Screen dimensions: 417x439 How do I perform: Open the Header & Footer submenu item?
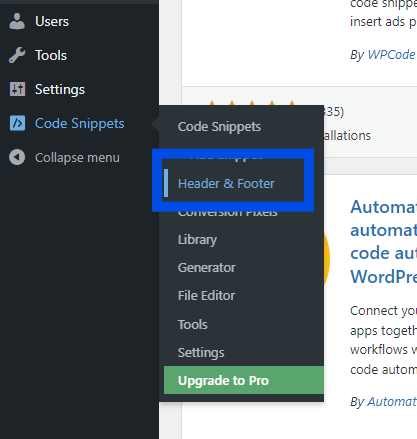coord(226,184)
